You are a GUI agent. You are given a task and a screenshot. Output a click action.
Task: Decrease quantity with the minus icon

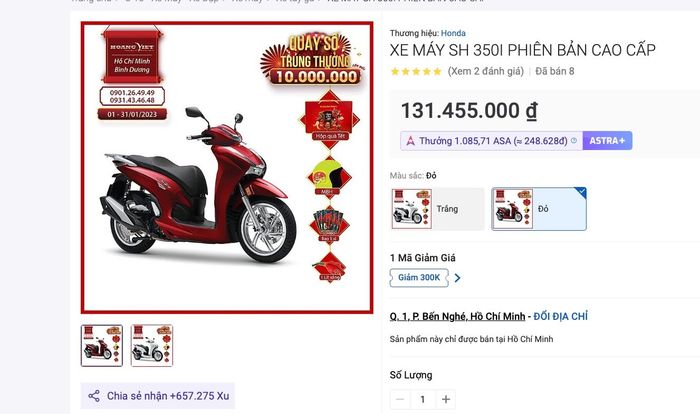click(x=400, y=399)
